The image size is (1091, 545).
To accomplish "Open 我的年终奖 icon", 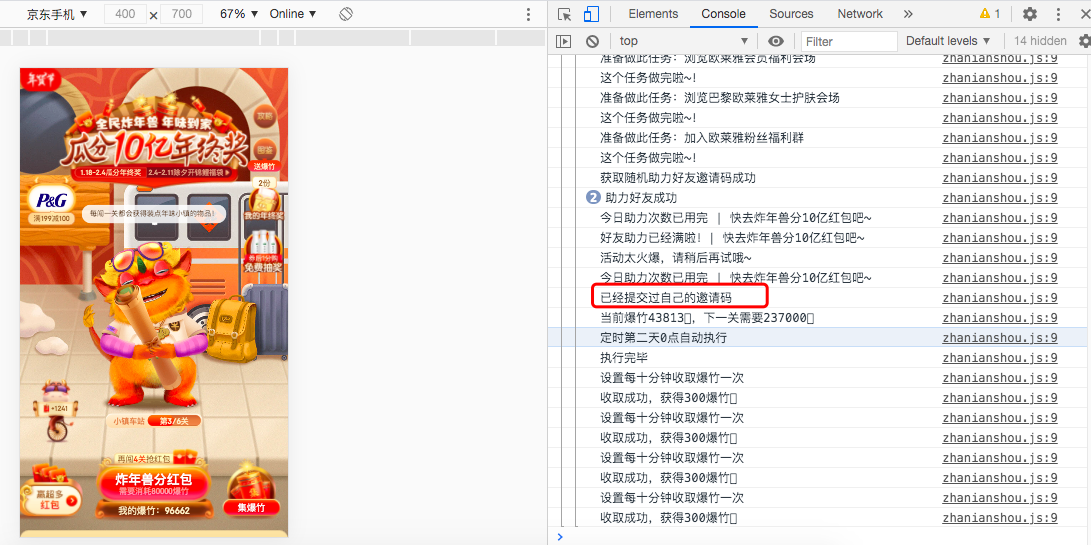I will [264, 204].
